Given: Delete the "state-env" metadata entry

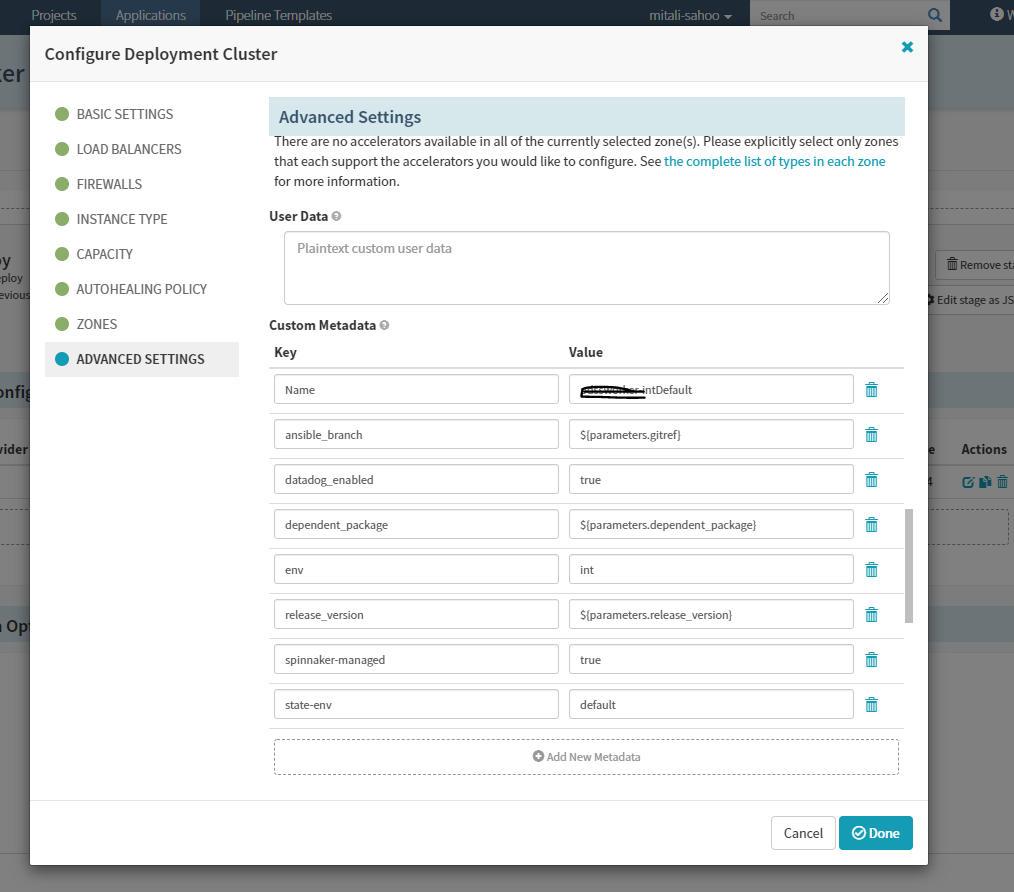Looking at the screenshot, I should click(871, 704).
